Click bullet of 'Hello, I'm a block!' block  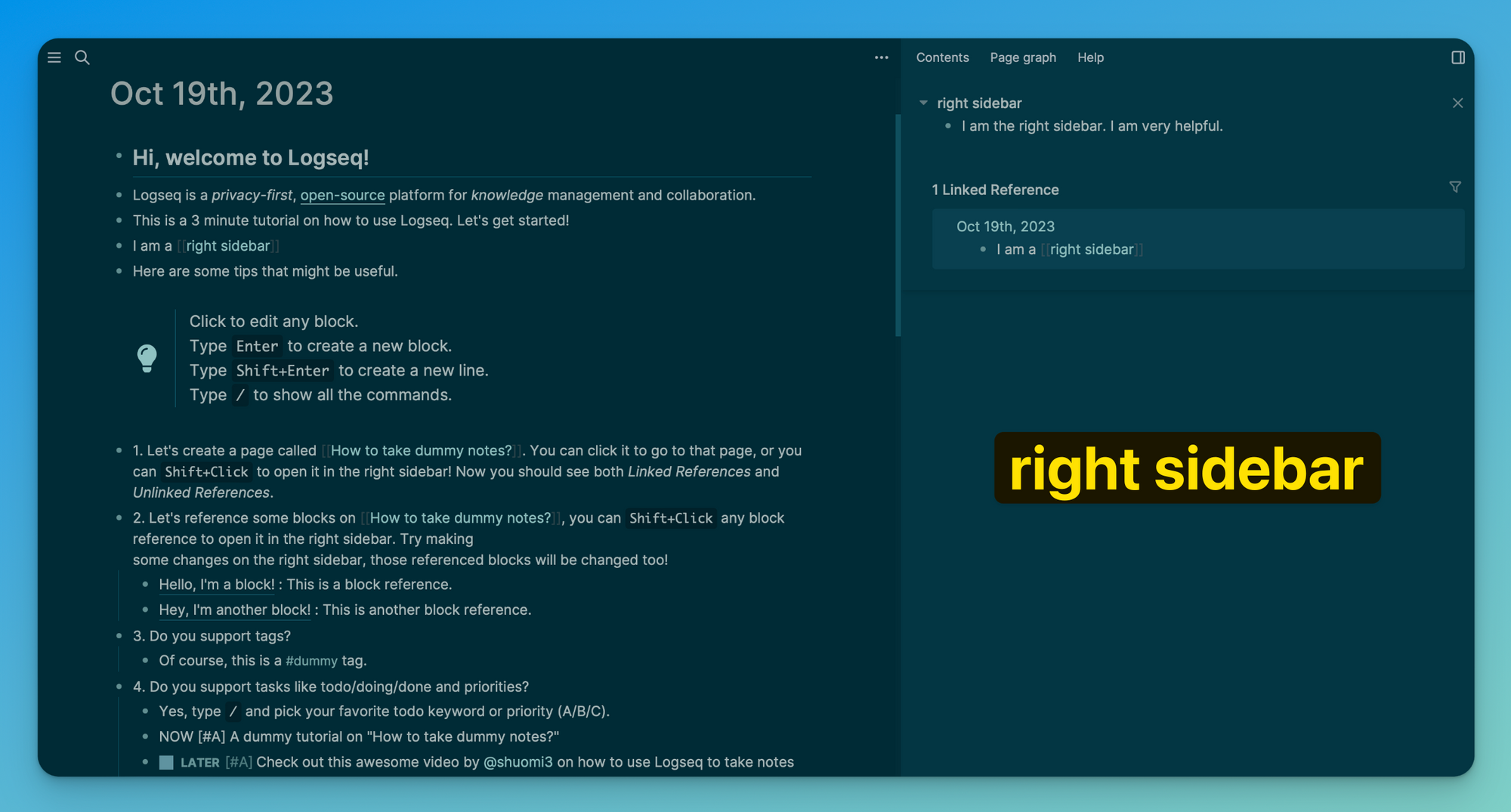click(145, 585)
